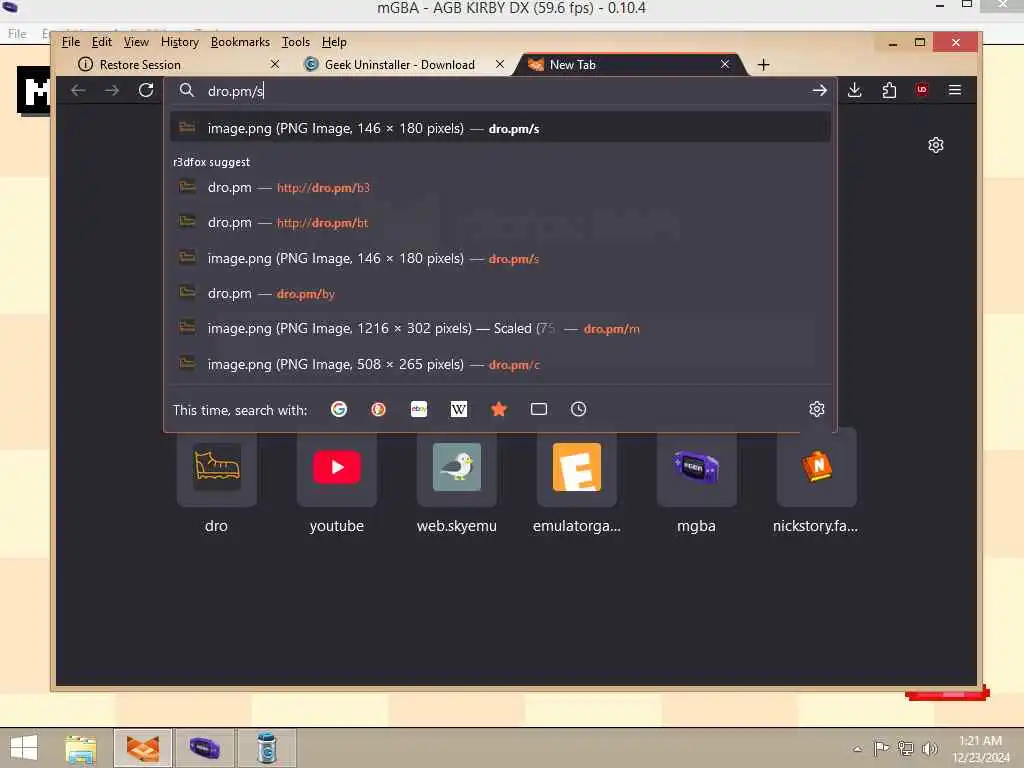Open the search settings gear in the dropdown

(x=816, y=409)
